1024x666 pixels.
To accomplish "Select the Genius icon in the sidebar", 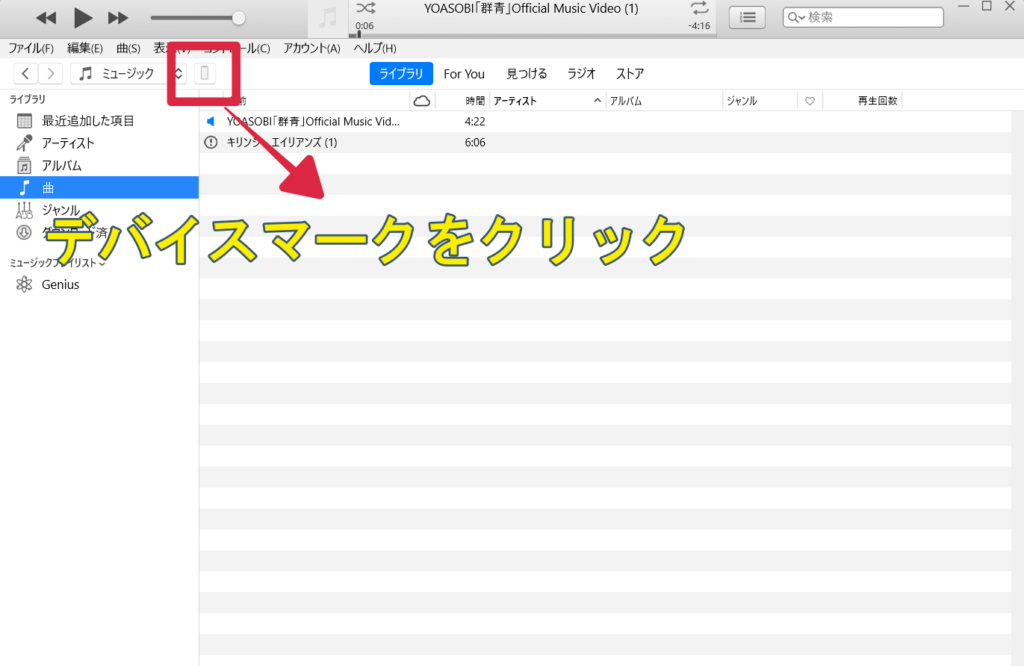I will (24, 284).
